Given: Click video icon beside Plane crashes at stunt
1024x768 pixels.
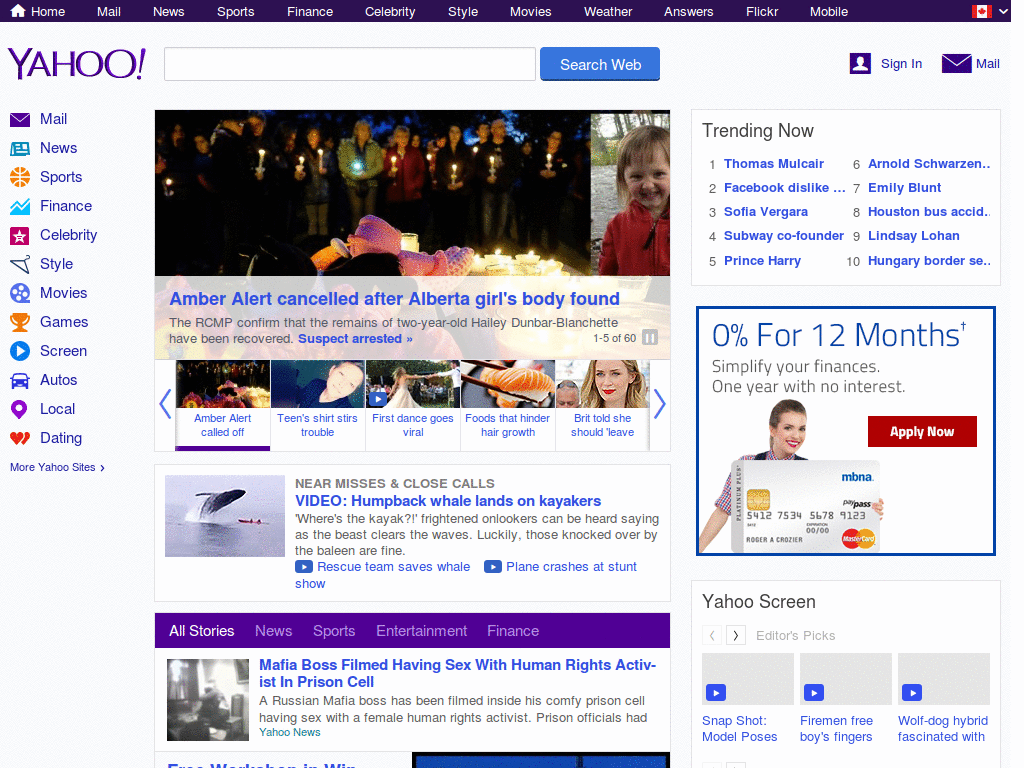Looking at the screenshot, I should [492, 567].
